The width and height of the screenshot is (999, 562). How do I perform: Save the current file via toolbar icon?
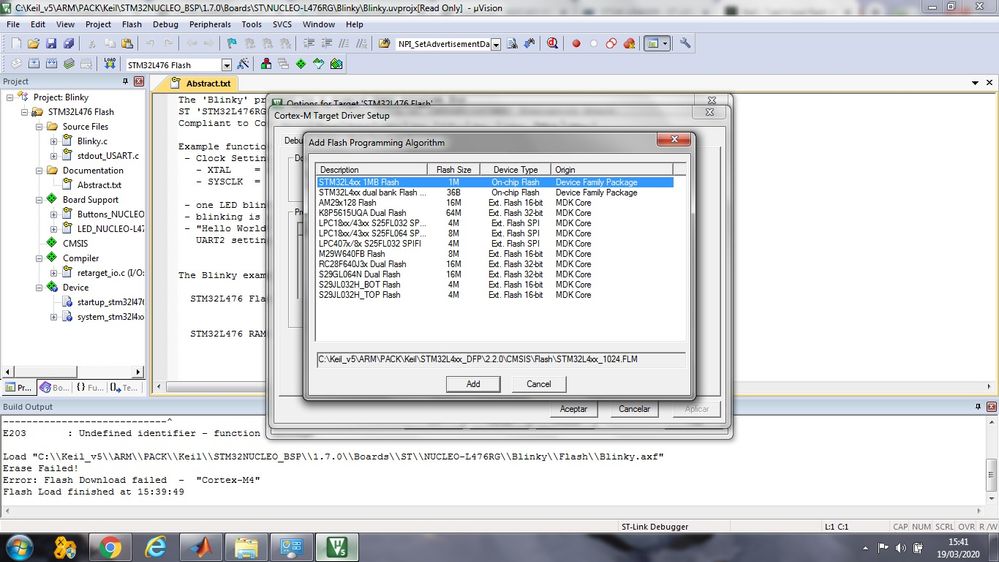coord(51,43)
